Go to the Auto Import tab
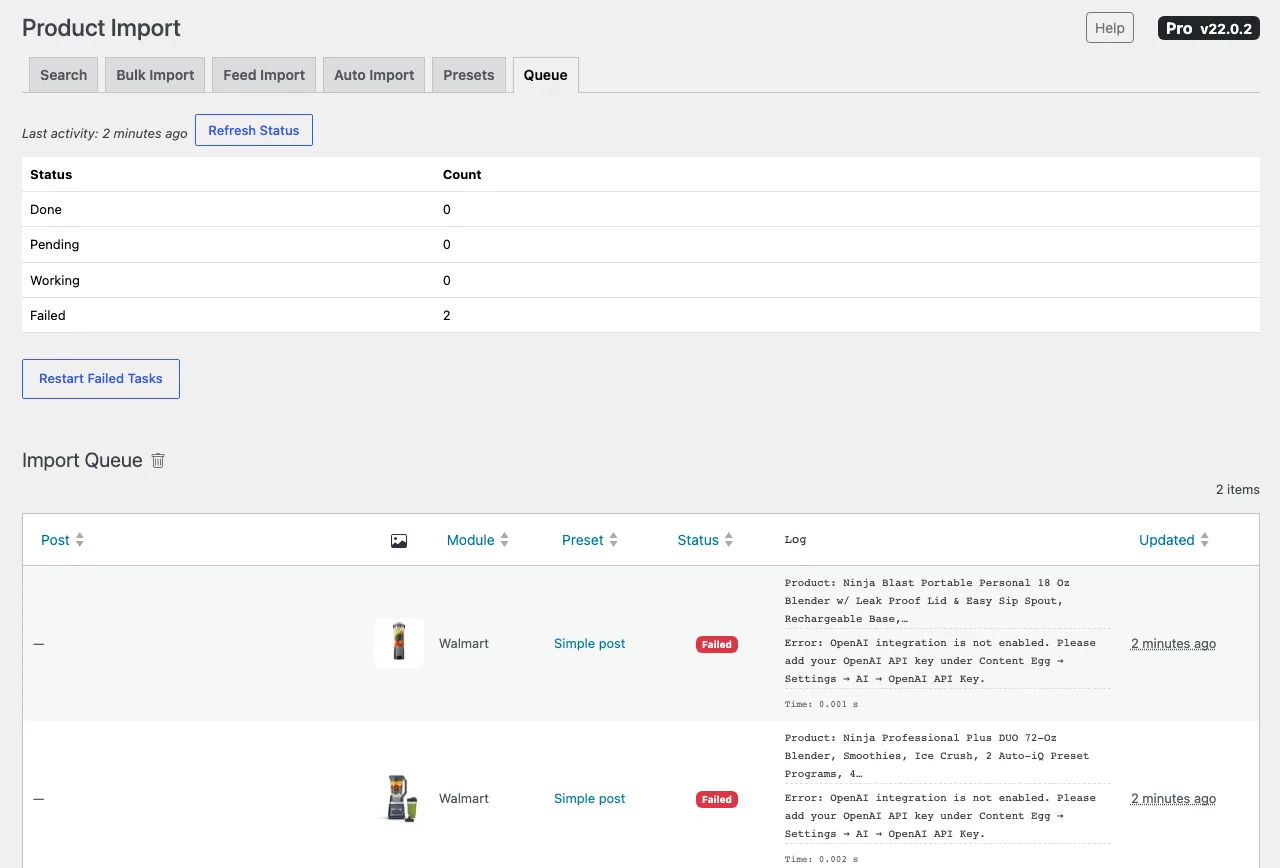This screenshot has height=868, width=1280. [x=374, y=75]
